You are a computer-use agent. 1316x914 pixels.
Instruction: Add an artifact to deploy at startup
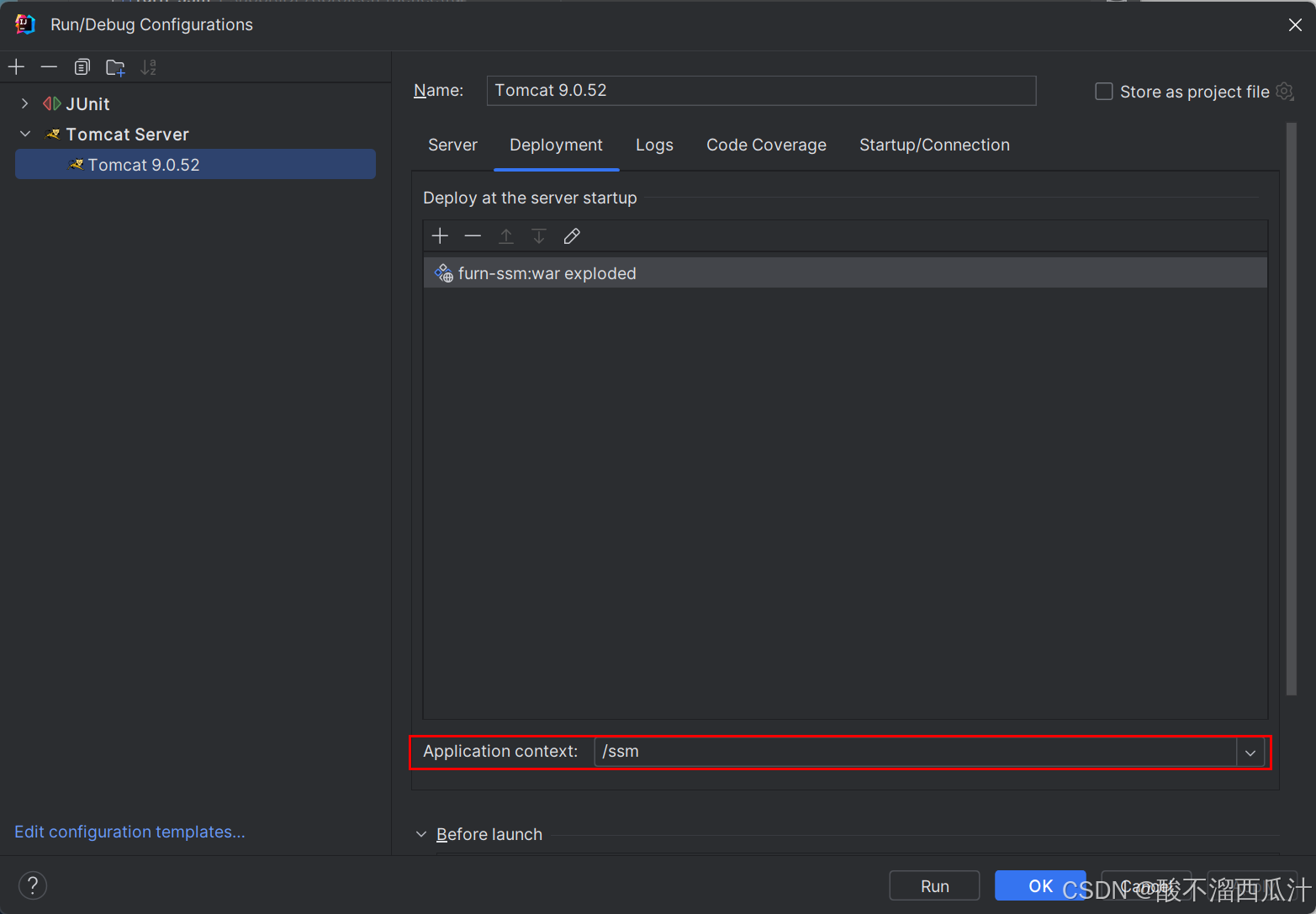pyautogui.click(x=440, y=235)
